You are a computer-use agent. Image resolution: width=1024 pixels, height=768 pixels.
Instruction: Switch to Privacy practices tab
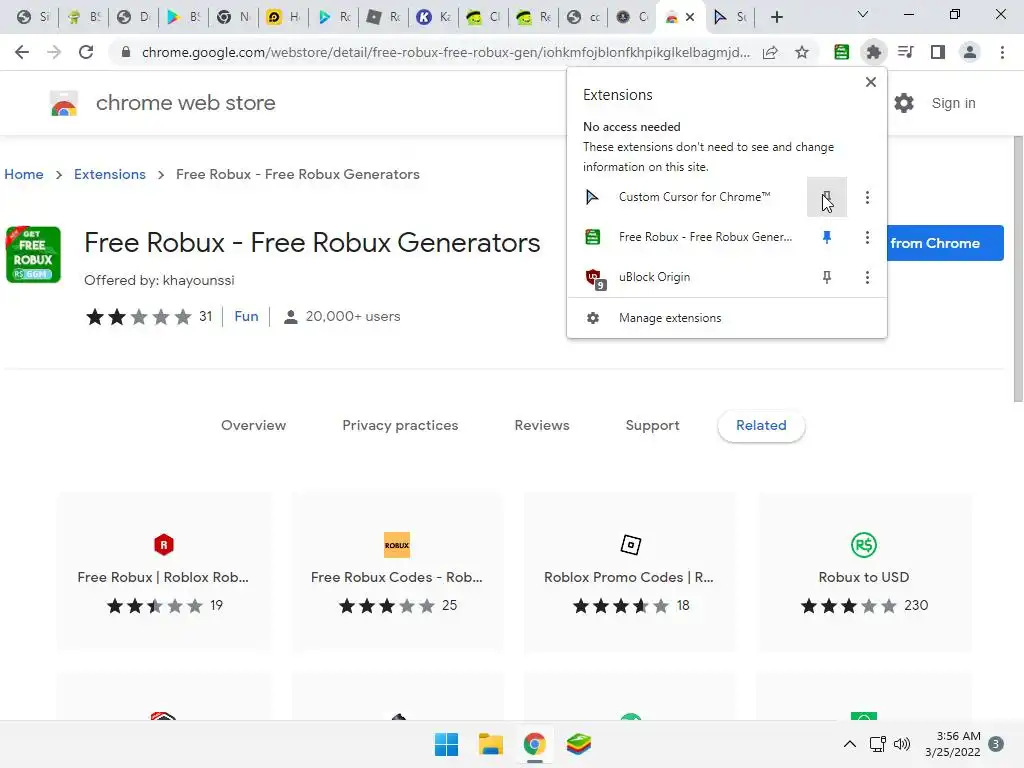click(400, 425)
